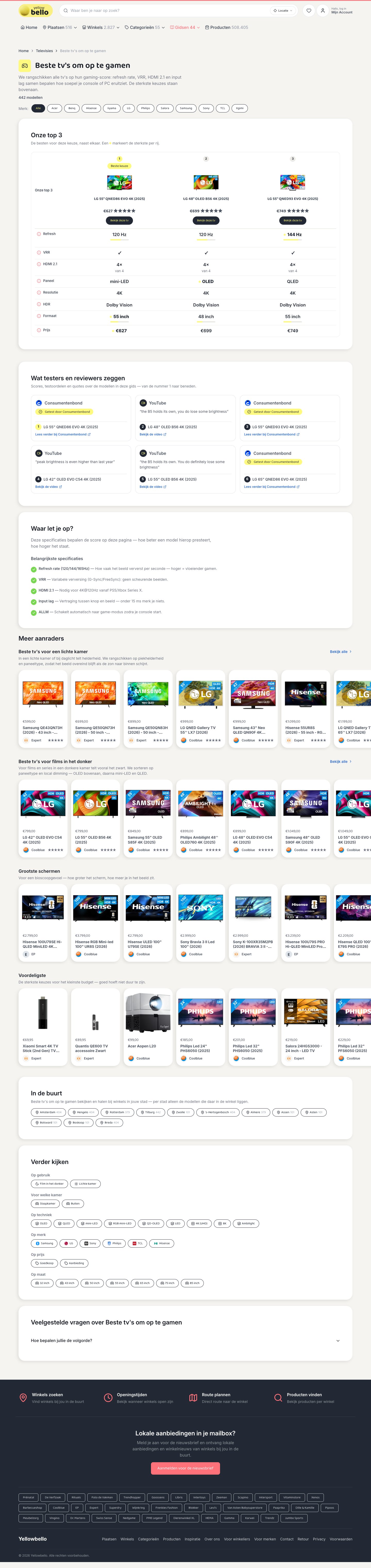The height and width of the screenshot is (1568, 371).
Task: Filter by Salora brand pill
Action: [165, 108]
